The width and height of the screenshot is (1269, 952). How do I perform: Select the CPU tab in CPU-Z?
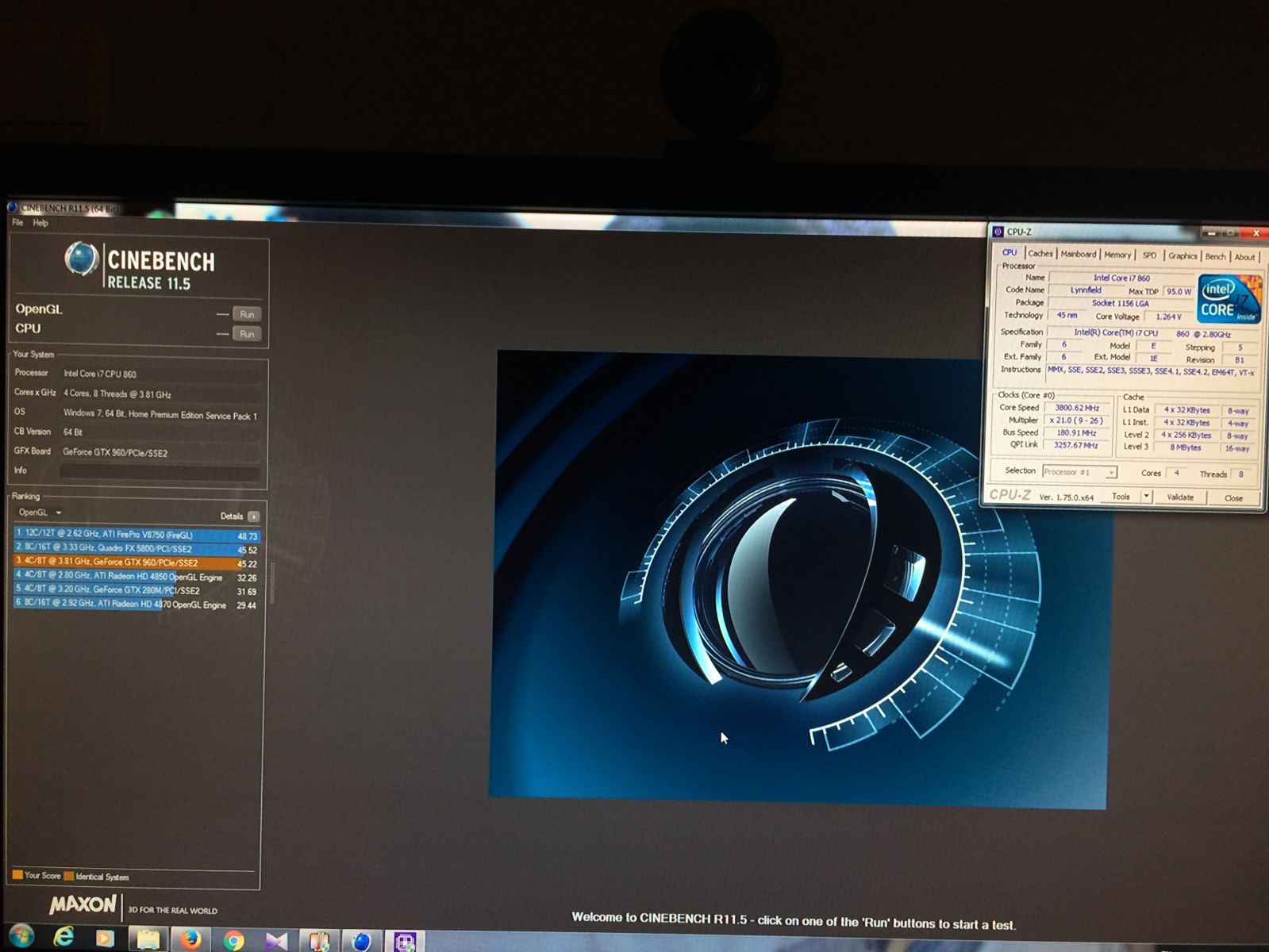(x=1009, y=252)
